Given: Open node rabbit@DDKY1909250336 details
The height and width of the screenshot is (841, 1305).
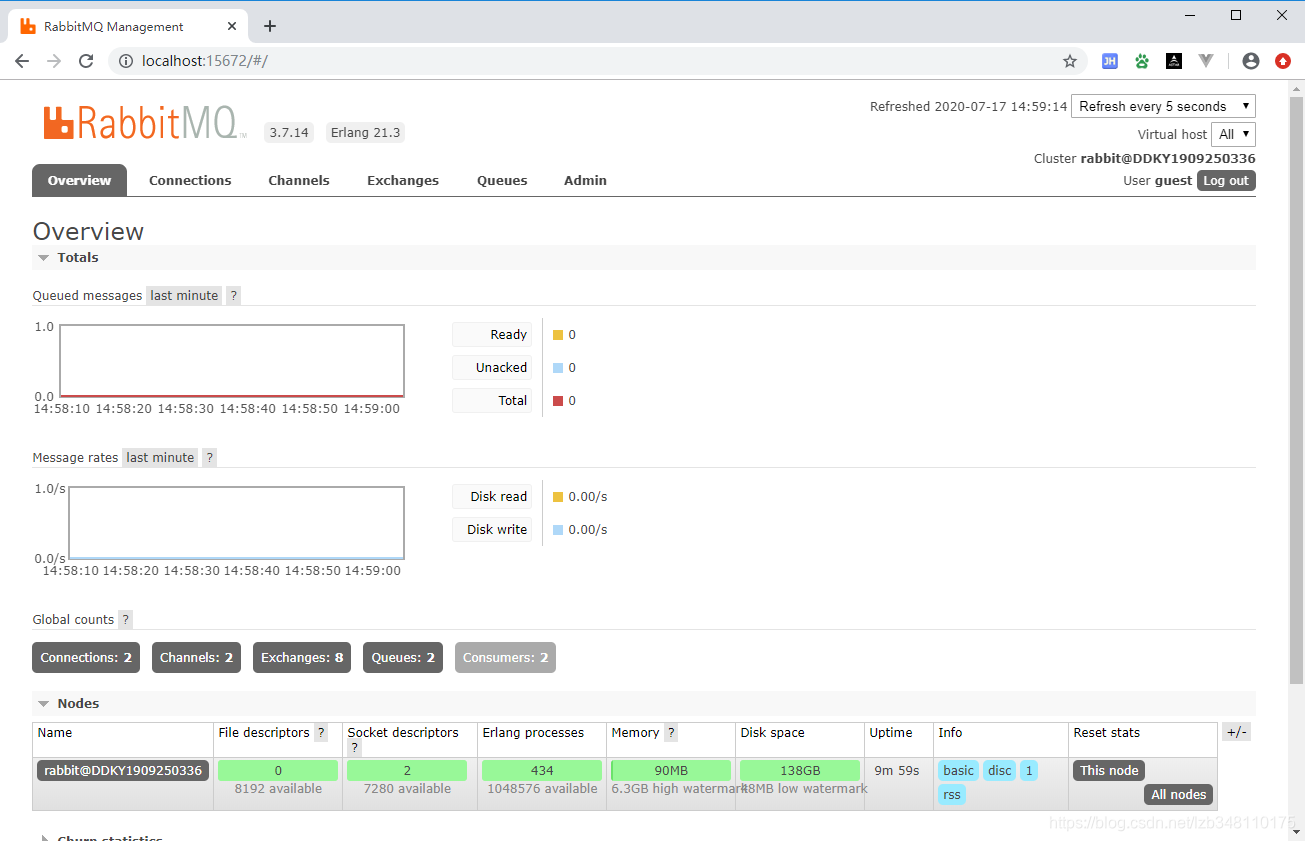Looking at the screenshot, I should click(123, 771).
